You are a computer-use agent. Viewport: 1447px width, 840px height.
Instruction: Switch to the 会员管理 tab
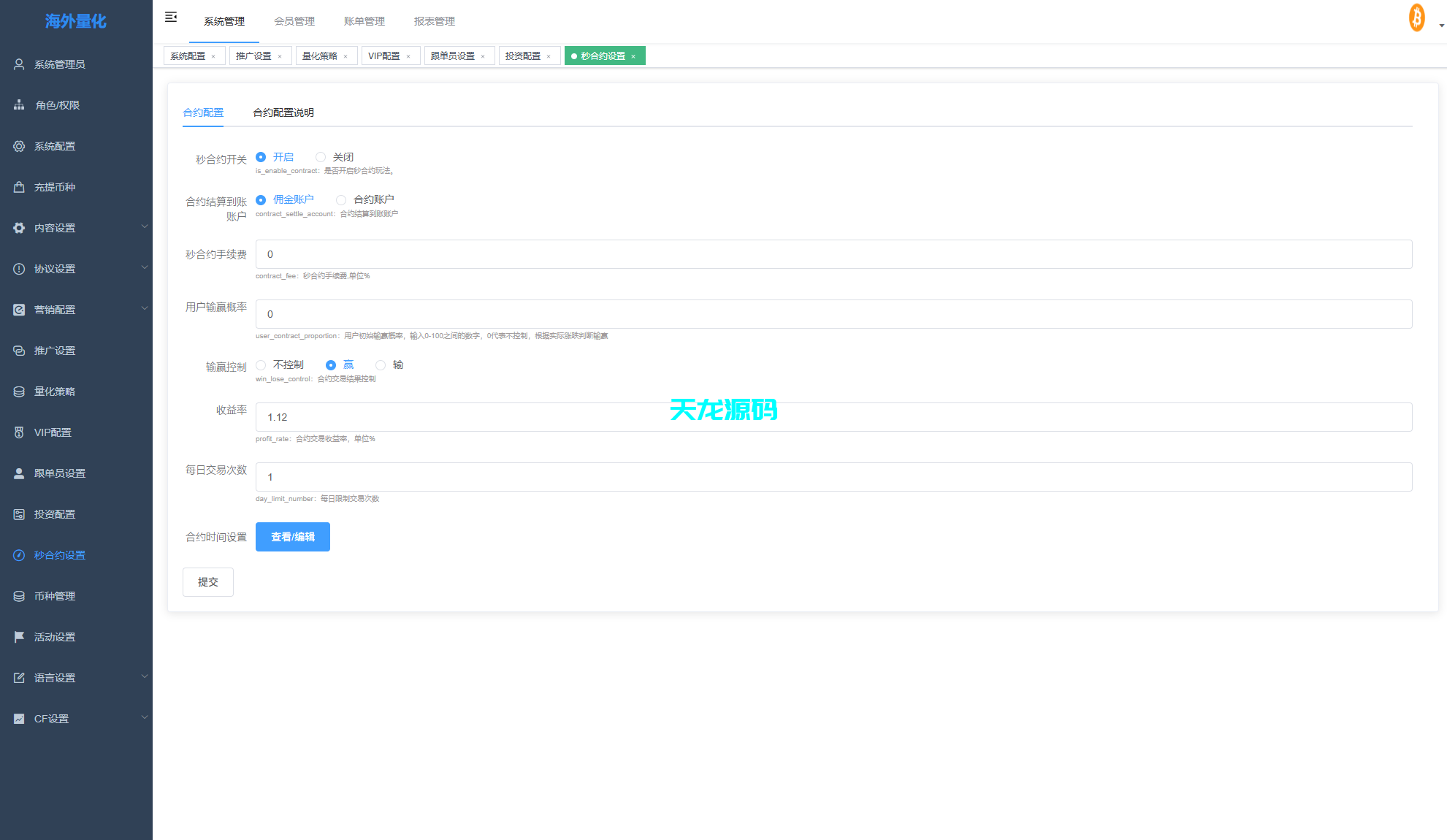[294, 21]
